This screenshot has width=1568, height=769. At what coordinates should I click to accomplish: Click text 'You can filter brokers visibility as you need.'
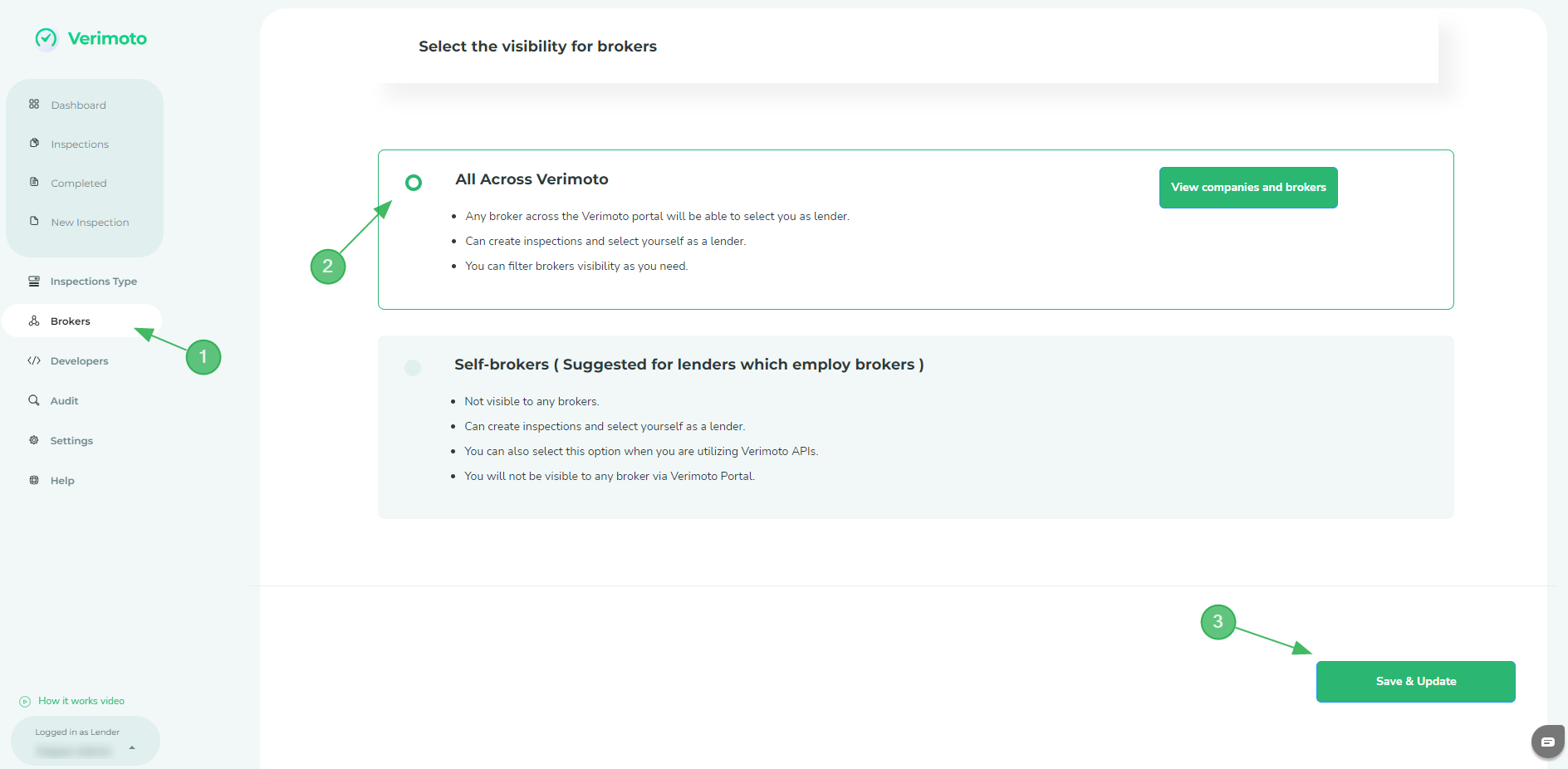click(x=576, y=267)
